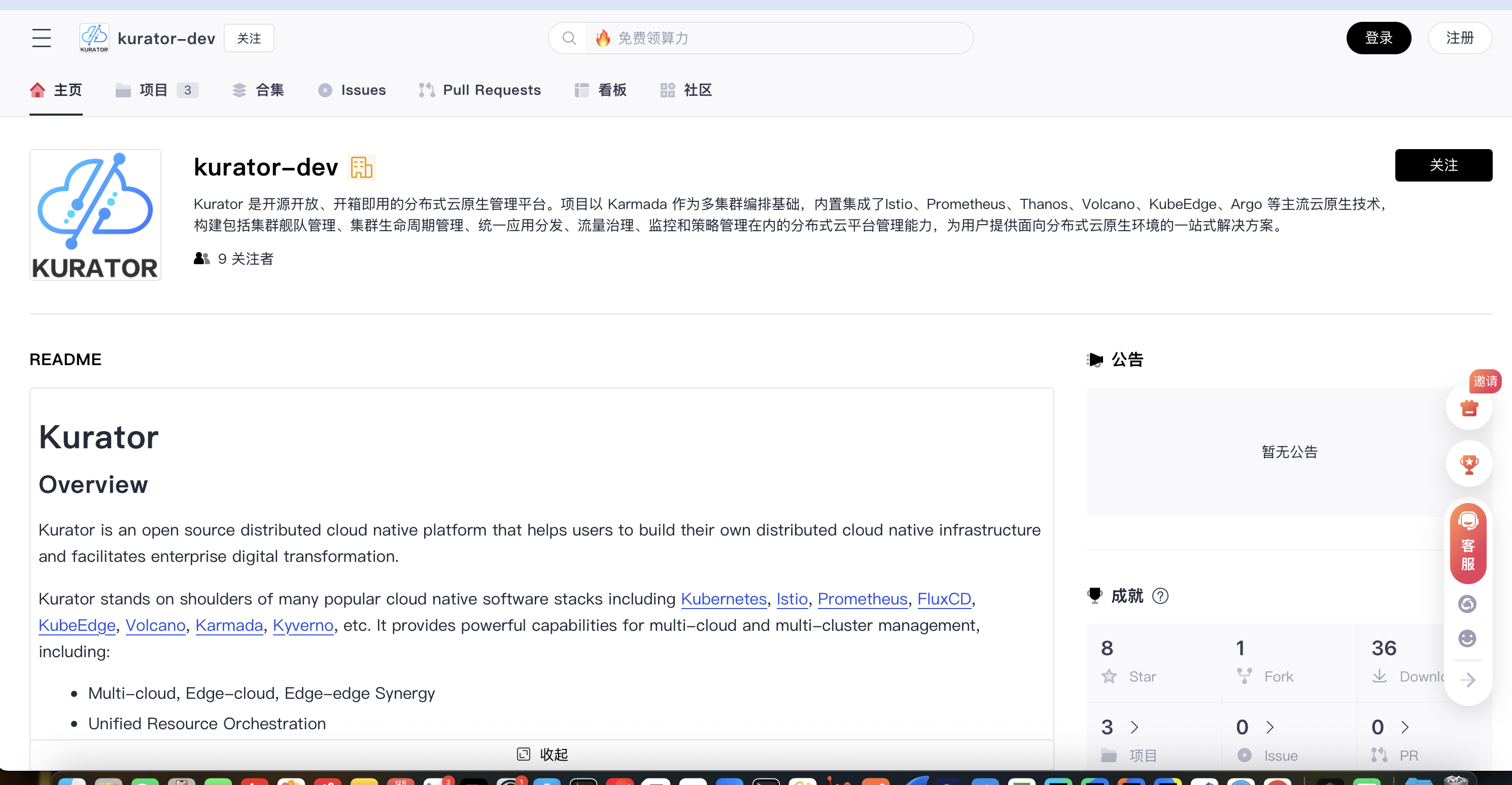Collapse floating sidebar with arrow icon

1468,680
